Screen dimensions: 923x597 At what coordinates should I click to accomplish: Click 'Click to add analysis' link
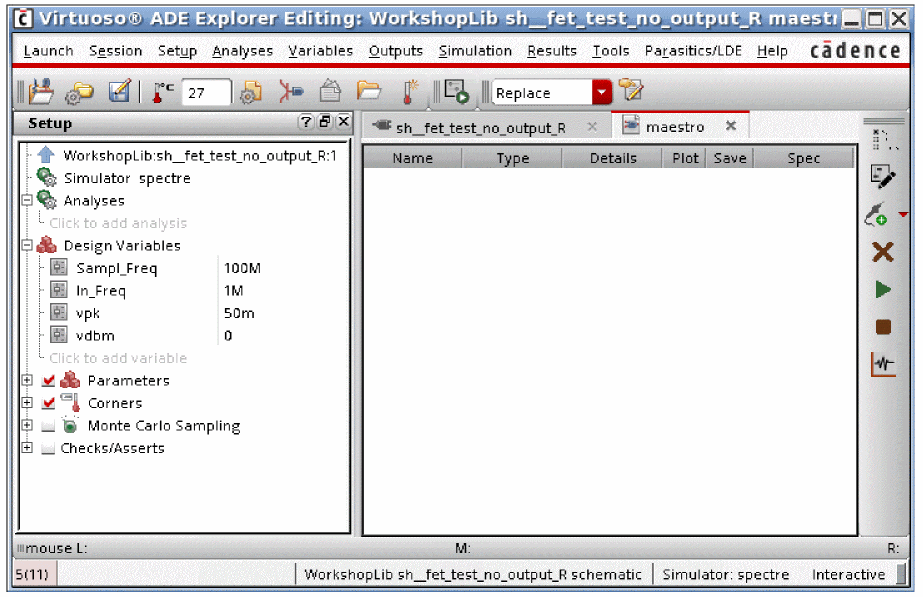[118, 223]
